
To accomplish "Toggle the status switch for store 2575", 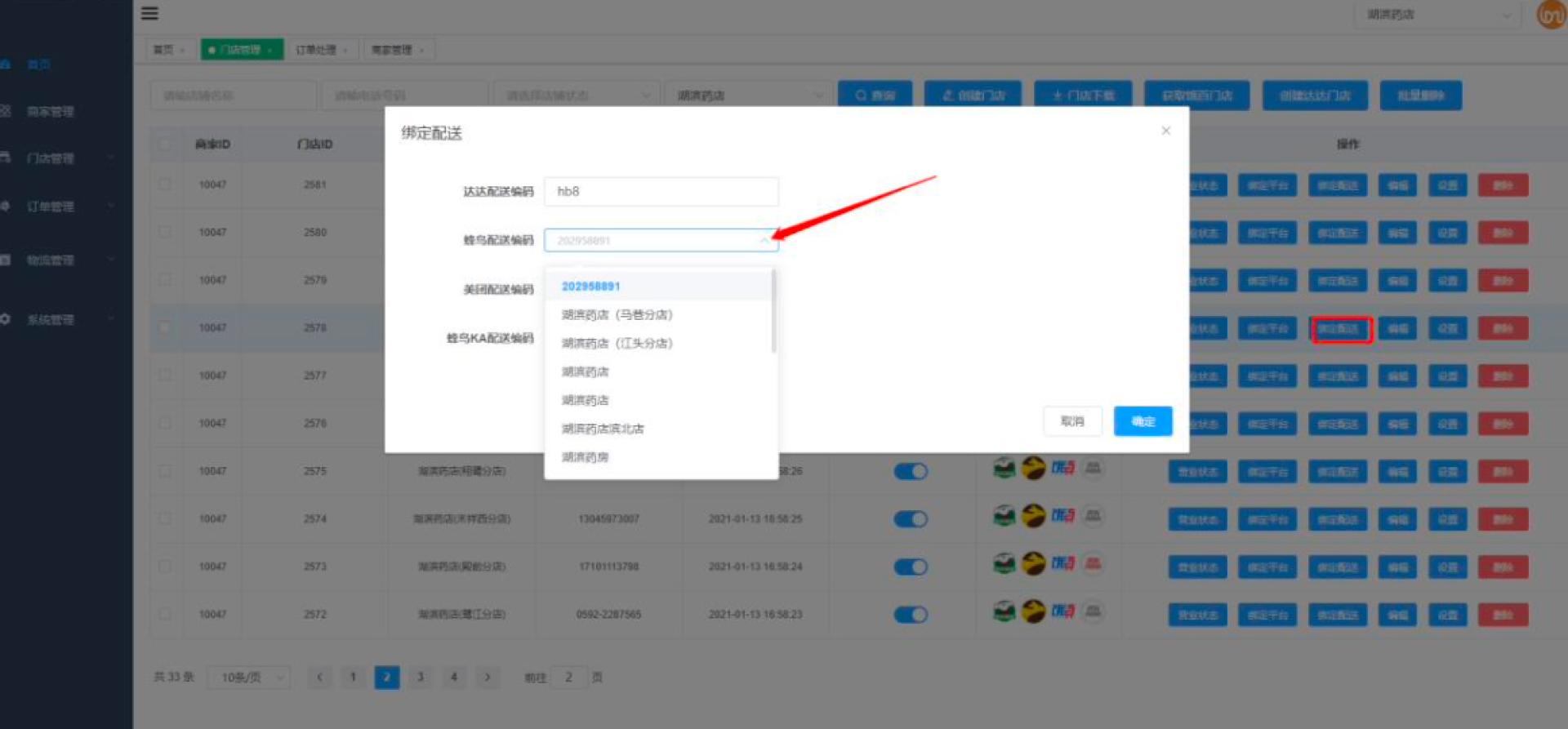I will click(x=910, y=471).
